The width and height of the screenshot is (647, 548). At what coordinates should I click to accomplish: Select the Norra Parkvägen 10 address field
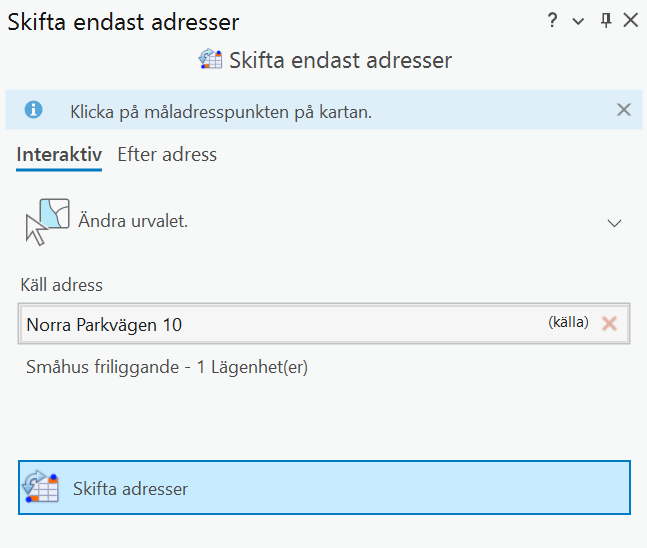[x=280, y=324]
